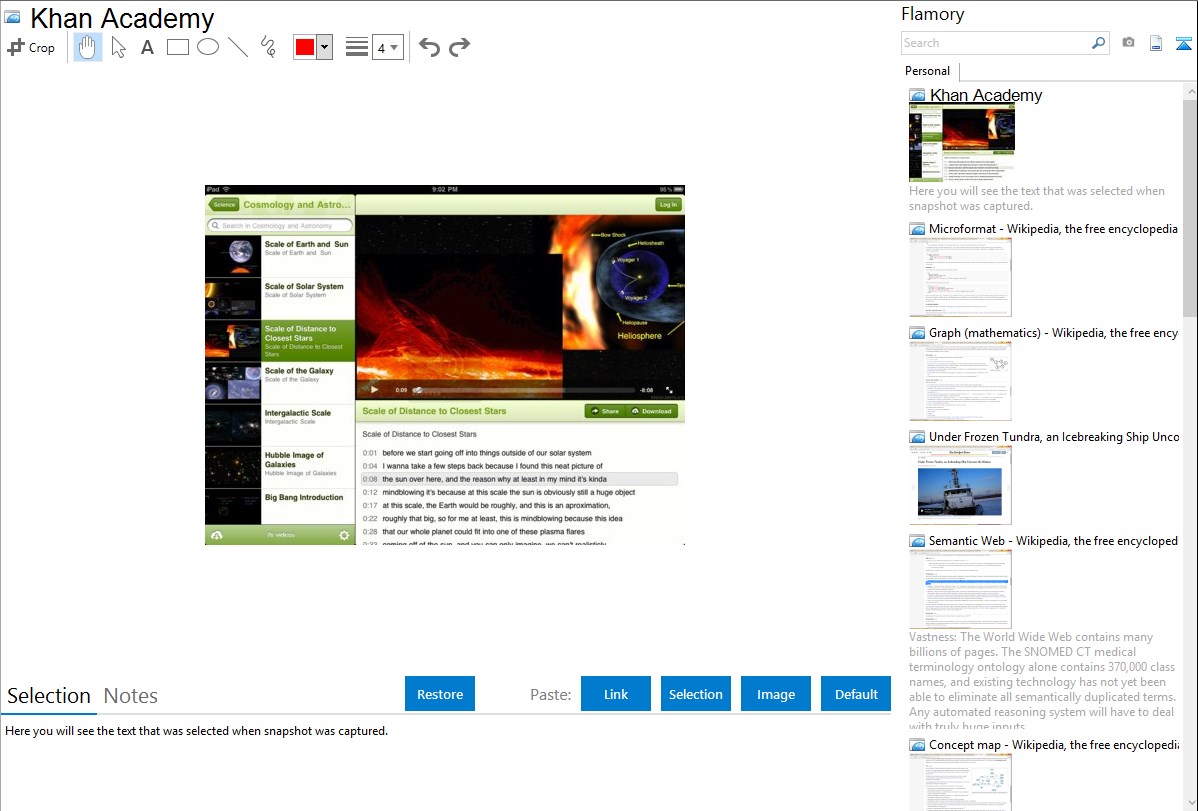The image size is (1198, 811).
Task: Click the settings gear in captured app
Action: click(x=344, y=535)
